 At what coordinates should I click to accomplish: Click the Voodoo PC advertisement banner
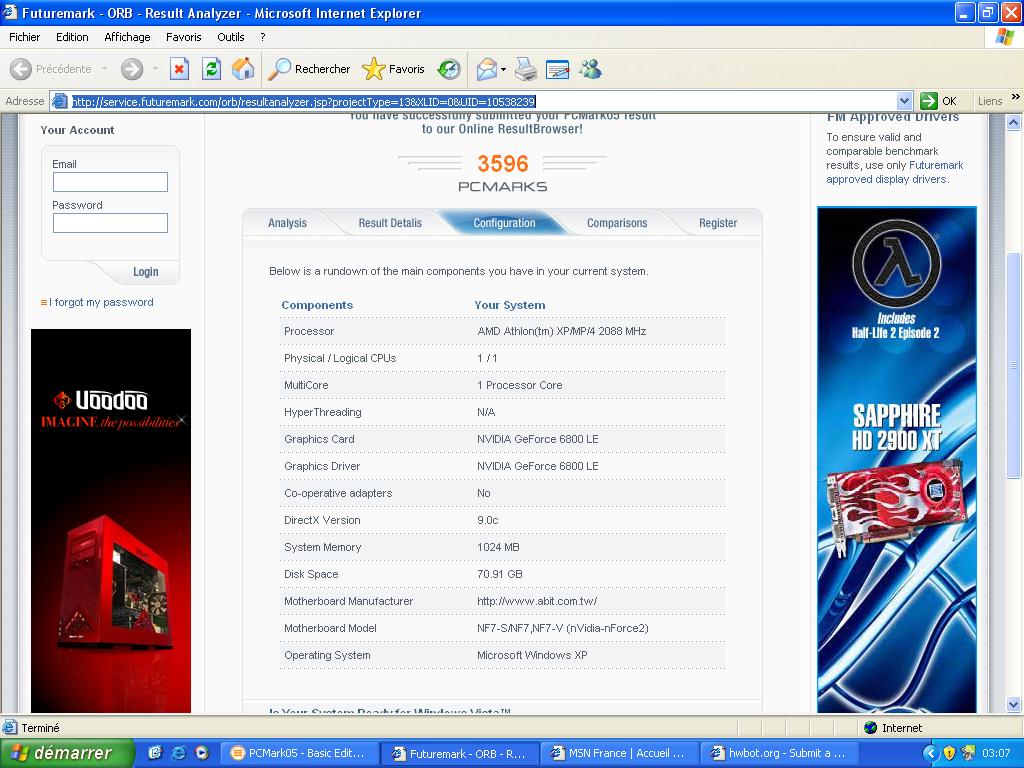[111, 520]
